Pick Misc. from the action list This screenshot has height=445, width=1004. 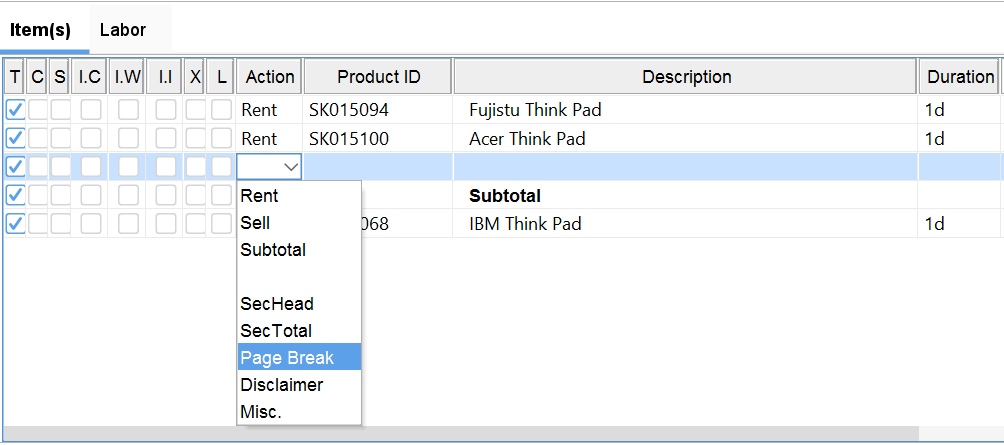tap(262, 412)
